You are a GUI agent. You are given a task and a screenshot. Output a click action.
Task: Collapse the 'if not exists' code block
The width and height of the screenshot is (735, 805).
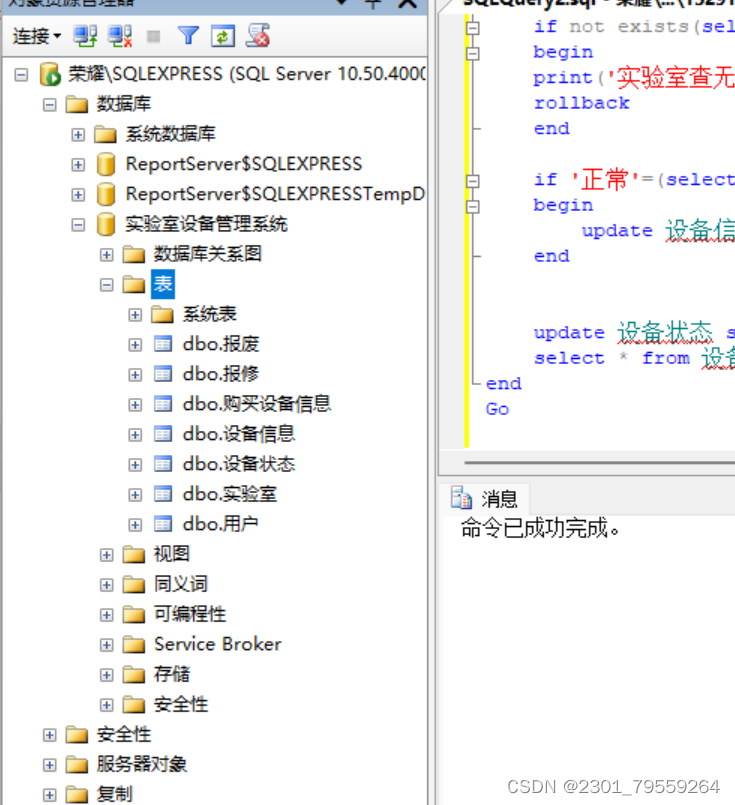[473, 28]
